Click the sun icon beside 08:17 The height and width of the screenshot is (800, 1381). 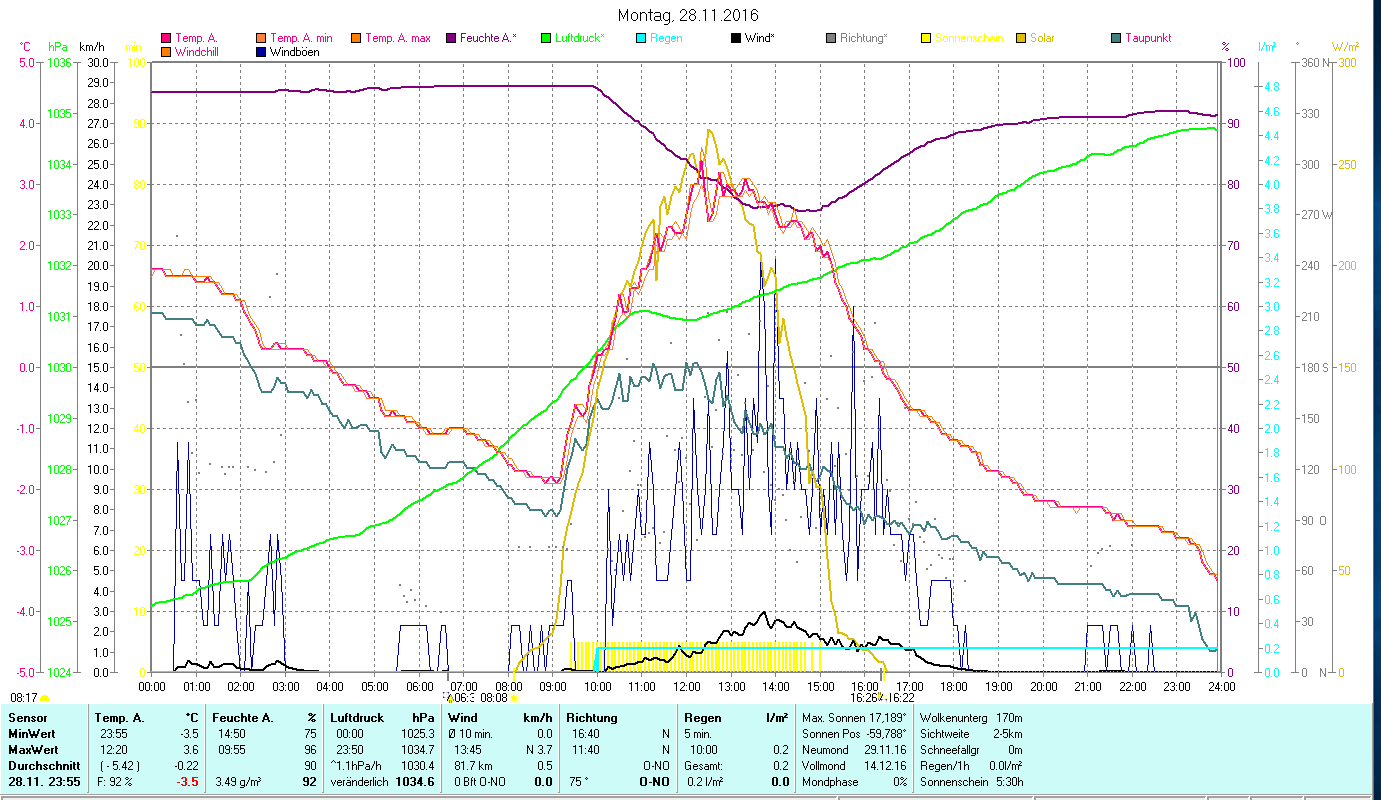[x=44, y=698]
